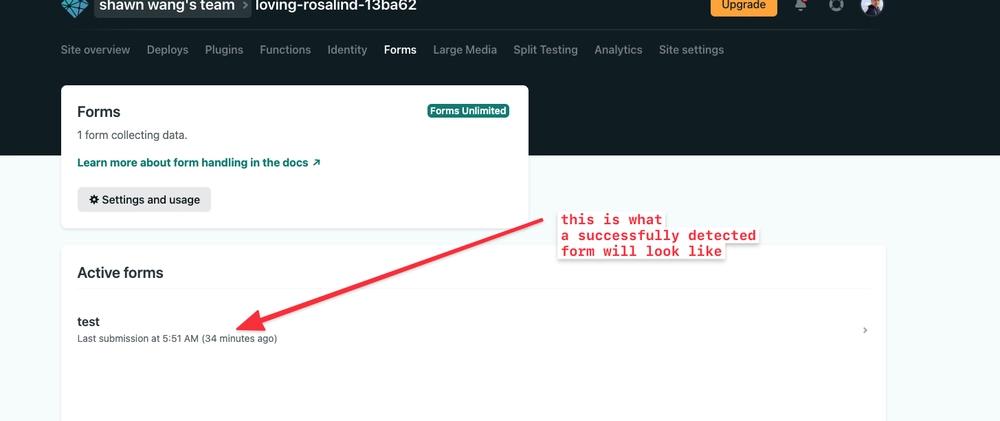1000x421 pixels.
Task: Click the Settings and usage button
Action: [x=144, y=200]
